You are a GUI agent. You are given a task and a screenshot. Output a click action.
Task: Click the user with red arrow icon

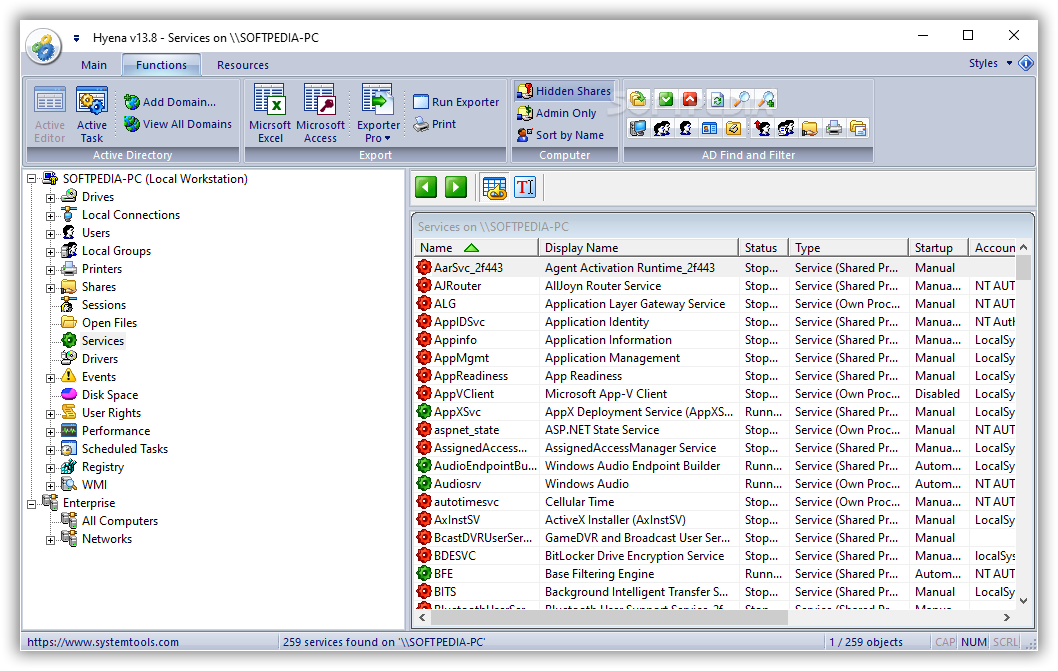(762, 128)
